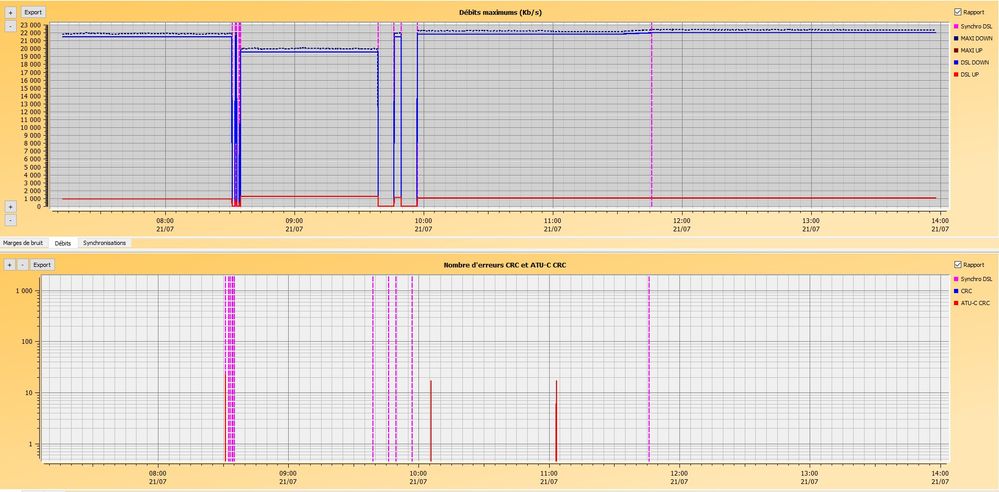
Task: Export the CRC errors chart
Action: tap(42, 265)
